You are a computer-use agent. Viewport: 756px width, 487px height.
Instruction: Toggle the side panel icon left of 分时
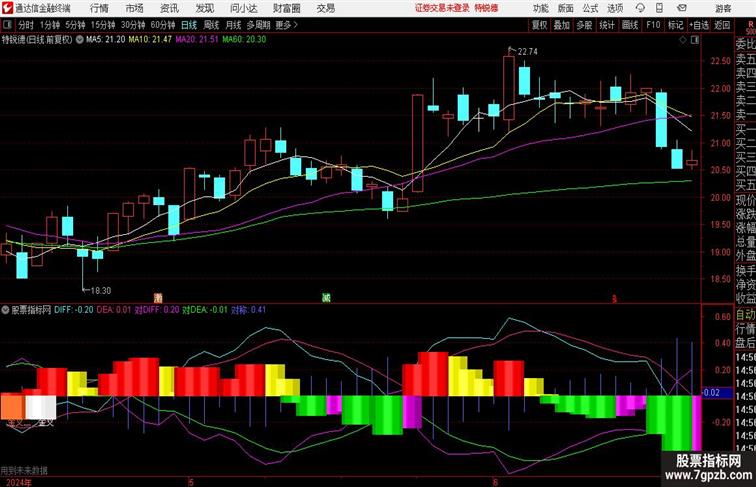tap(7, 25)
